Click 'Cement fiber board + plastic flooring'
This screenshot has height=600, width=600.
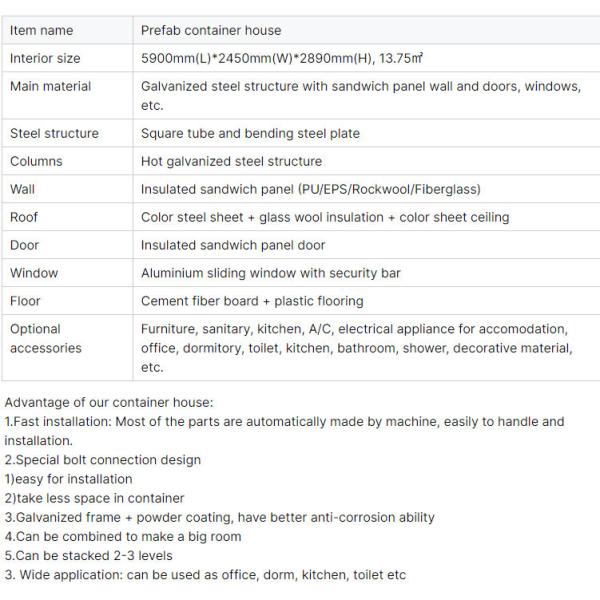click(252, 301)
